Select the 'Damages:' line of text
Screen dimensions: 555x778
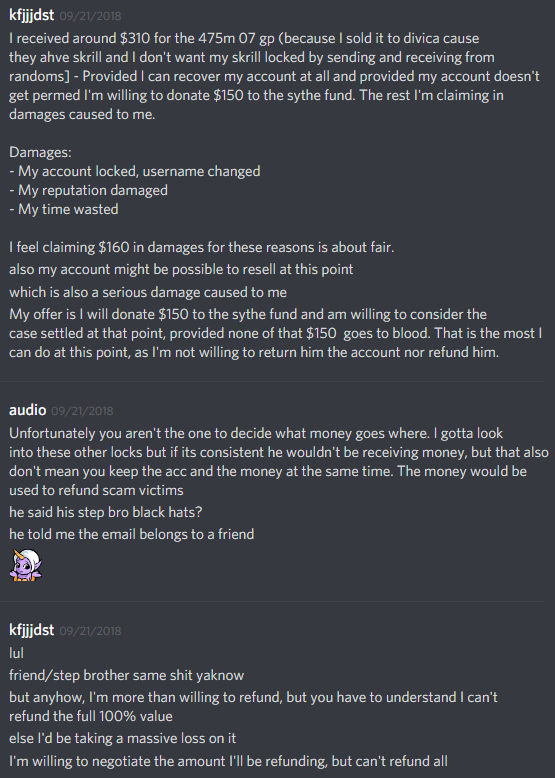pyautogui.click(x=40, y=152)
